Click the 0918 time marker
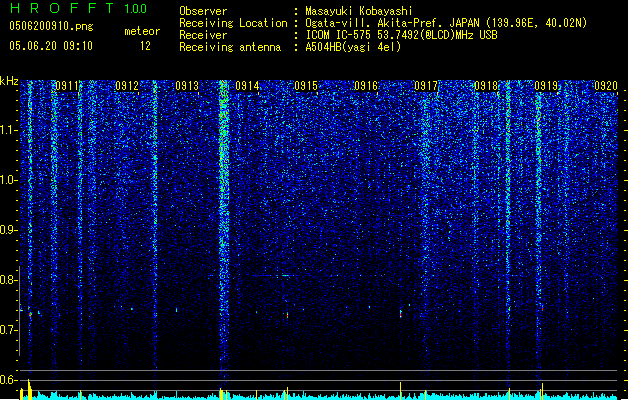This screenshot has height=400, width=629. pos(486,85)
